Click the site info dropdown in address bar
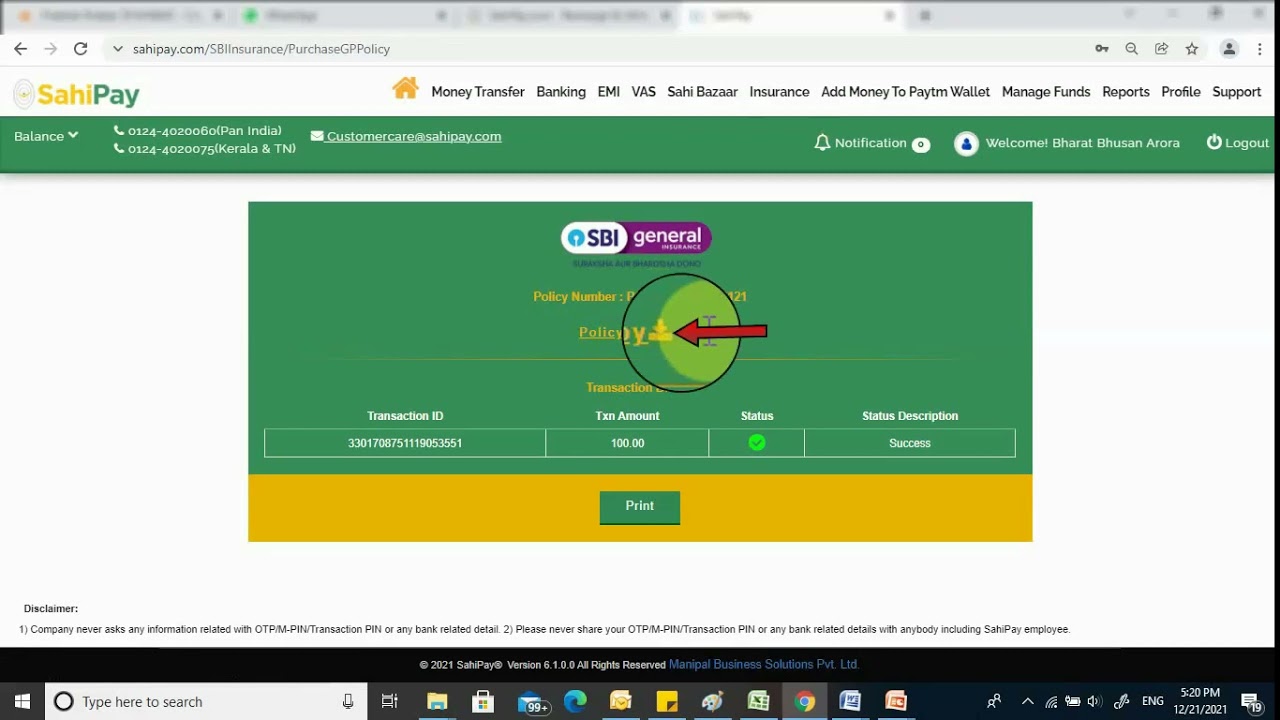The height and width of the screenshot is (720, 1280). [x=118, y=48]
